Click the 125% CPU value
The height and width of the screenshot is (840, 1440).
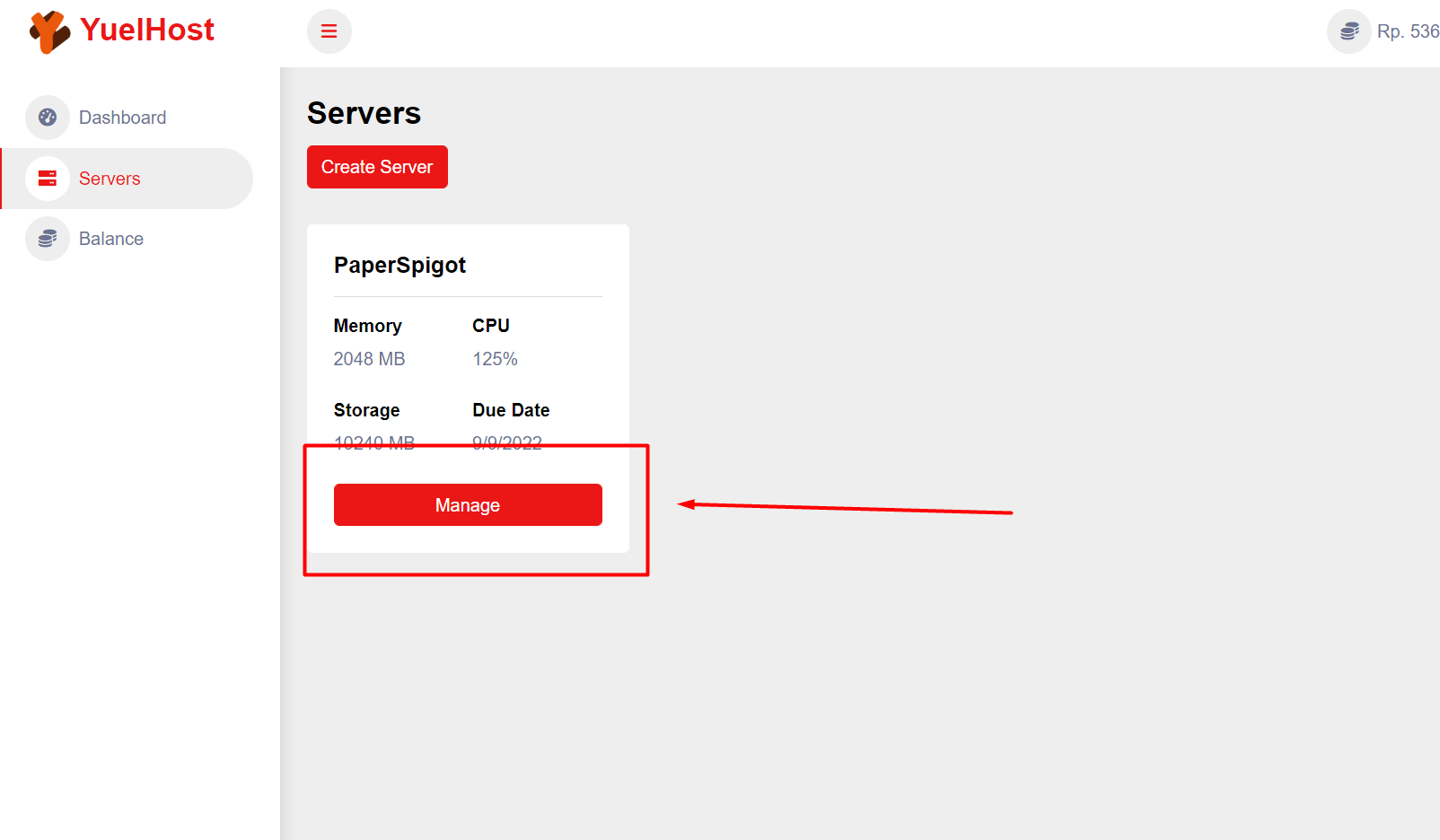click(495, 358)
